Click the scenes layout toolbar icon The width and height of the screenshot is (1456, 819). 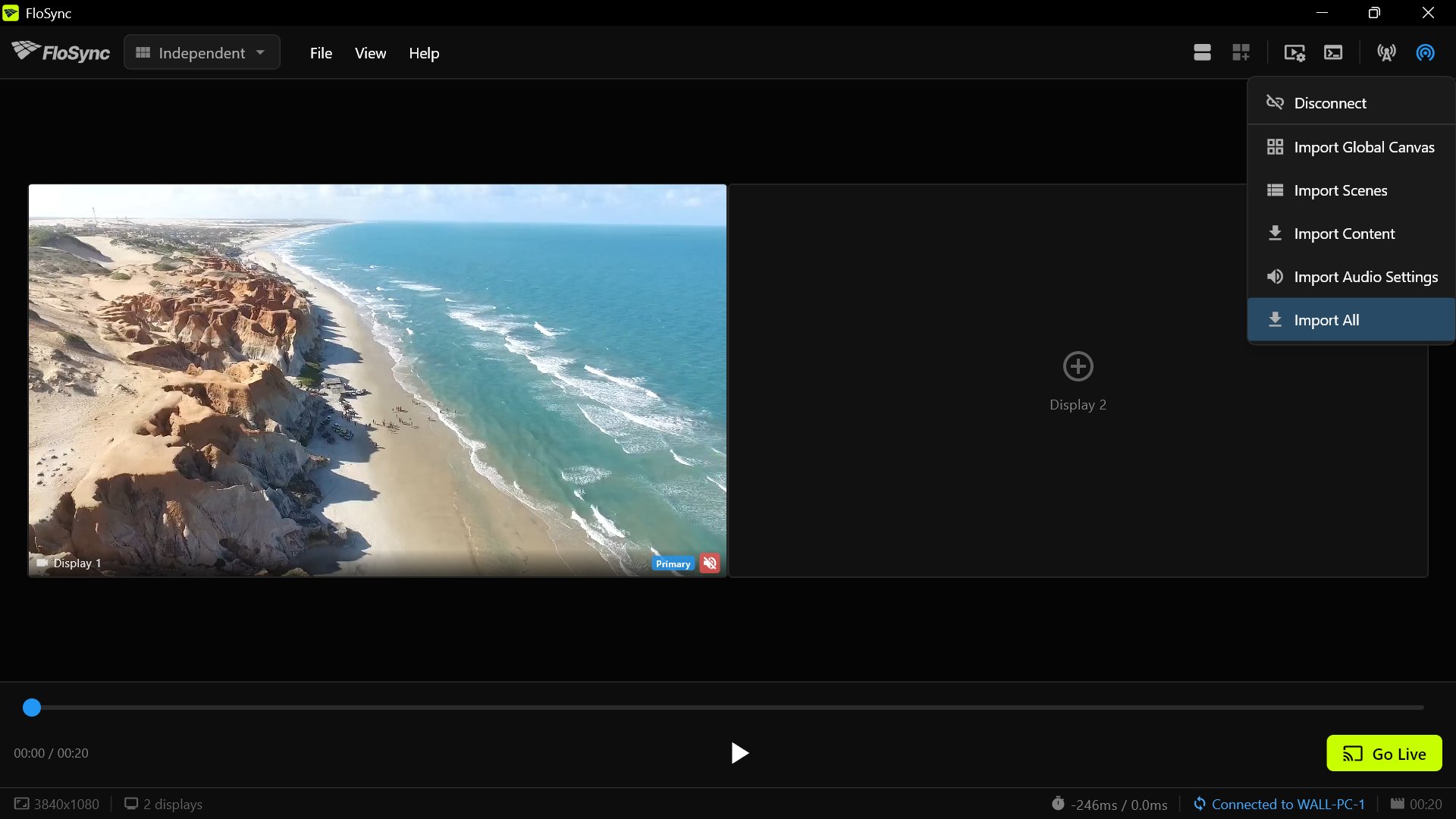[x=1202, y=52]
